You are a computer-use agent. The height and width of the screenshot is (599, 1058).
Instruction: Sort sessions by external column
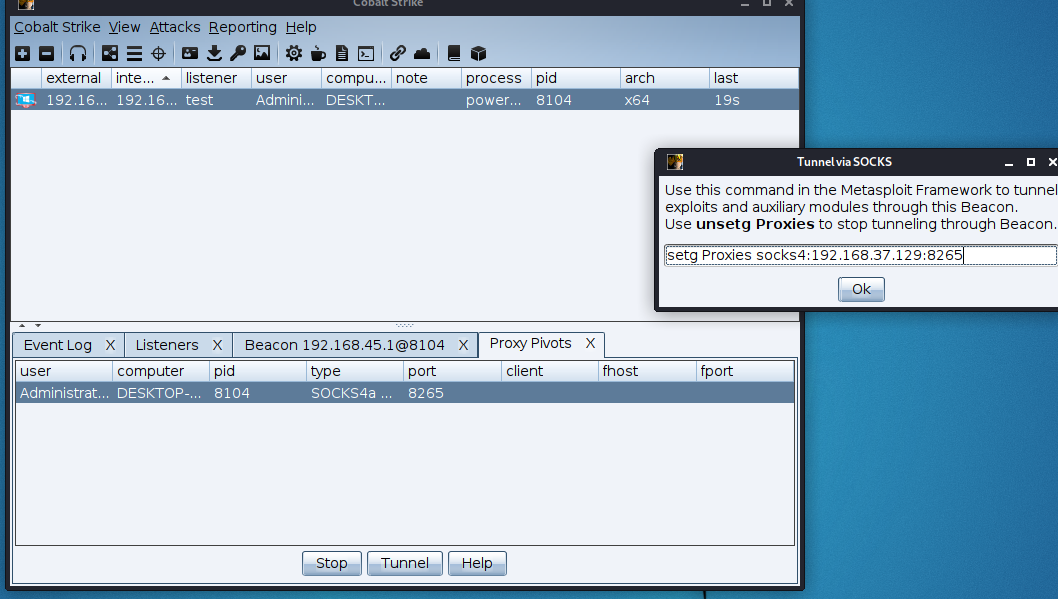click(76, 78)
